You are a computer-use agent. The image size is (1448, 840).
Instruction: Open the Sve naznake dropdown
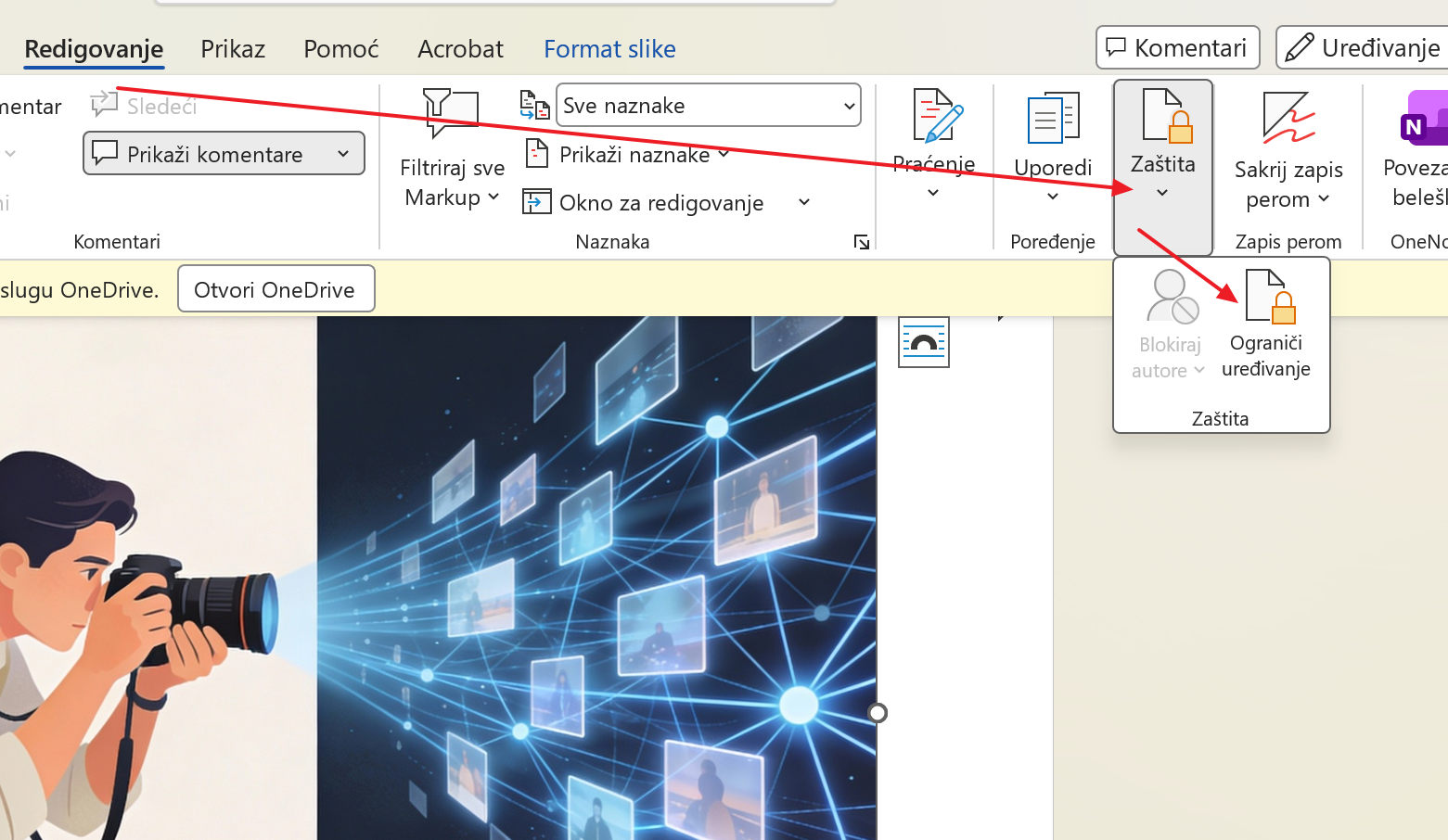click(x=708, y=106)
